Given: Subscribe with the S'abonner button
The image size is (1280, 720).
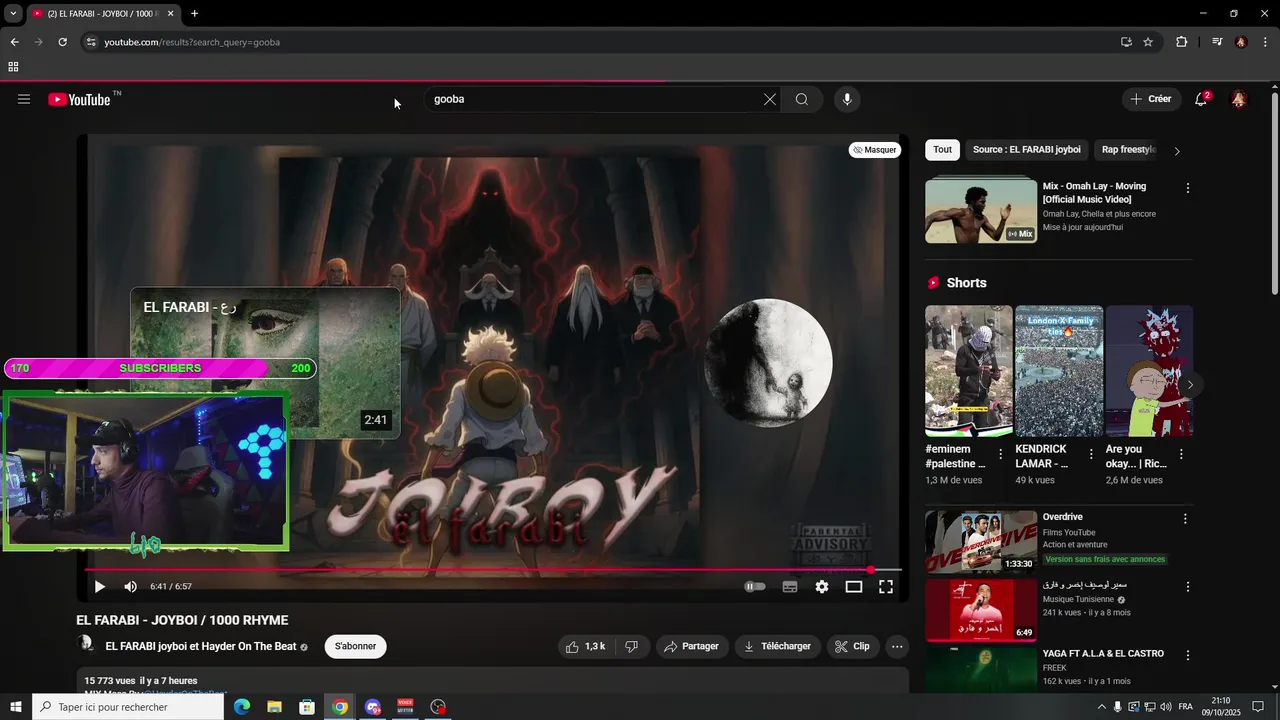Looking at the screenshot, I should [x=355, y=646].
